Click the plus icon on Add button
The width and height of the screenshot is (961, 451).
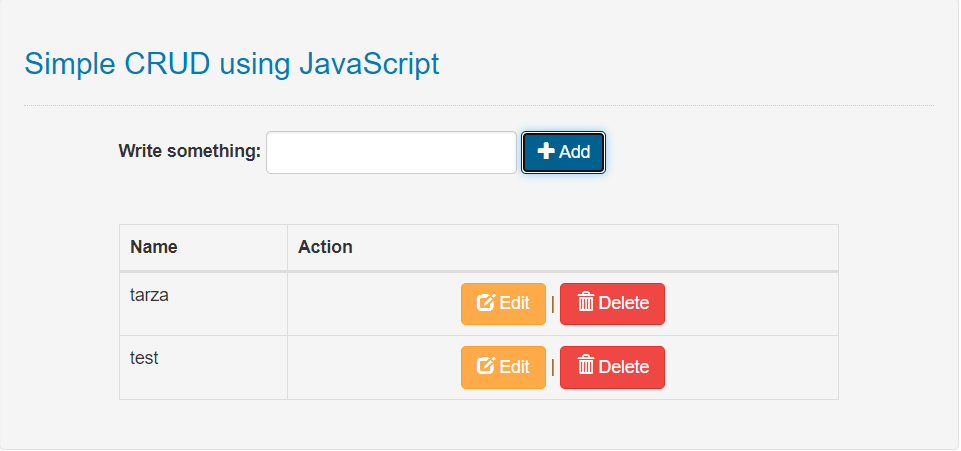pos(546,151)
